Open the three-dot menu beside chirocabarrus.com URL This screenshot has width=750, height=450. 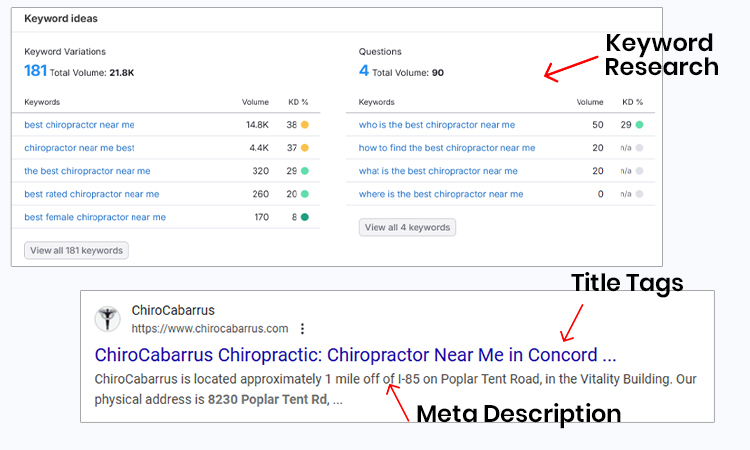[x=302, y=329]
